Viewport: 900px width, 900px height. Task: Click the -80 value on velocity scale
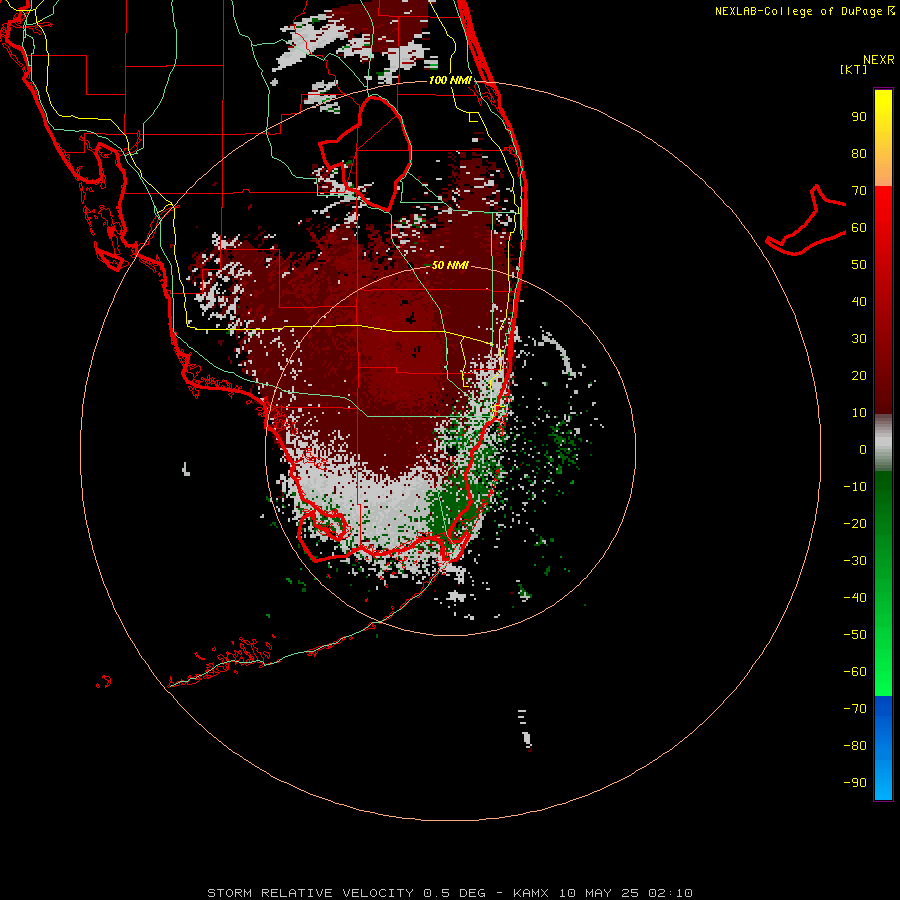coord(855,746)
